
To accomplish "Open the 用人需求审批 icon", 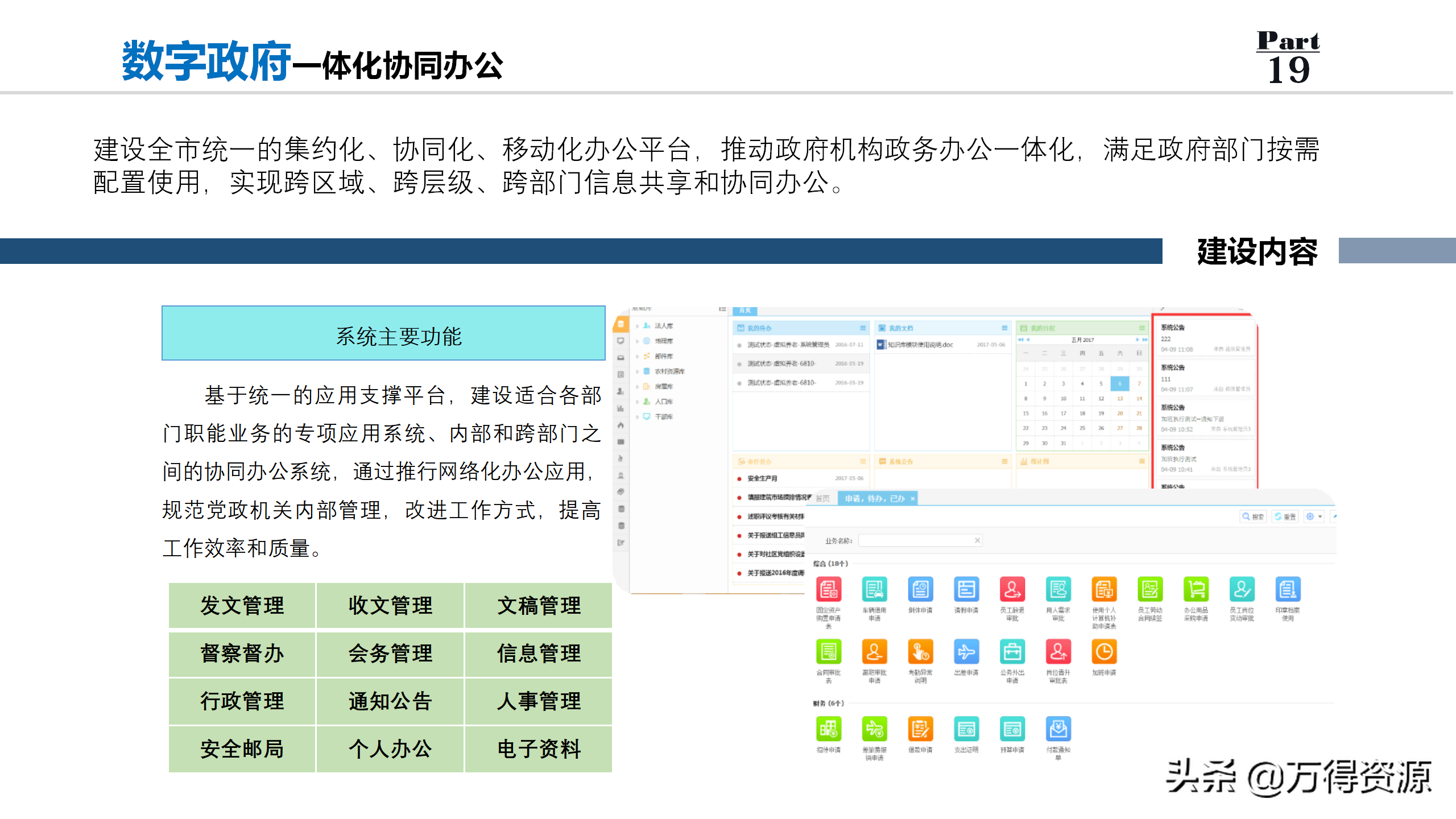I will tap(1058, 589).
